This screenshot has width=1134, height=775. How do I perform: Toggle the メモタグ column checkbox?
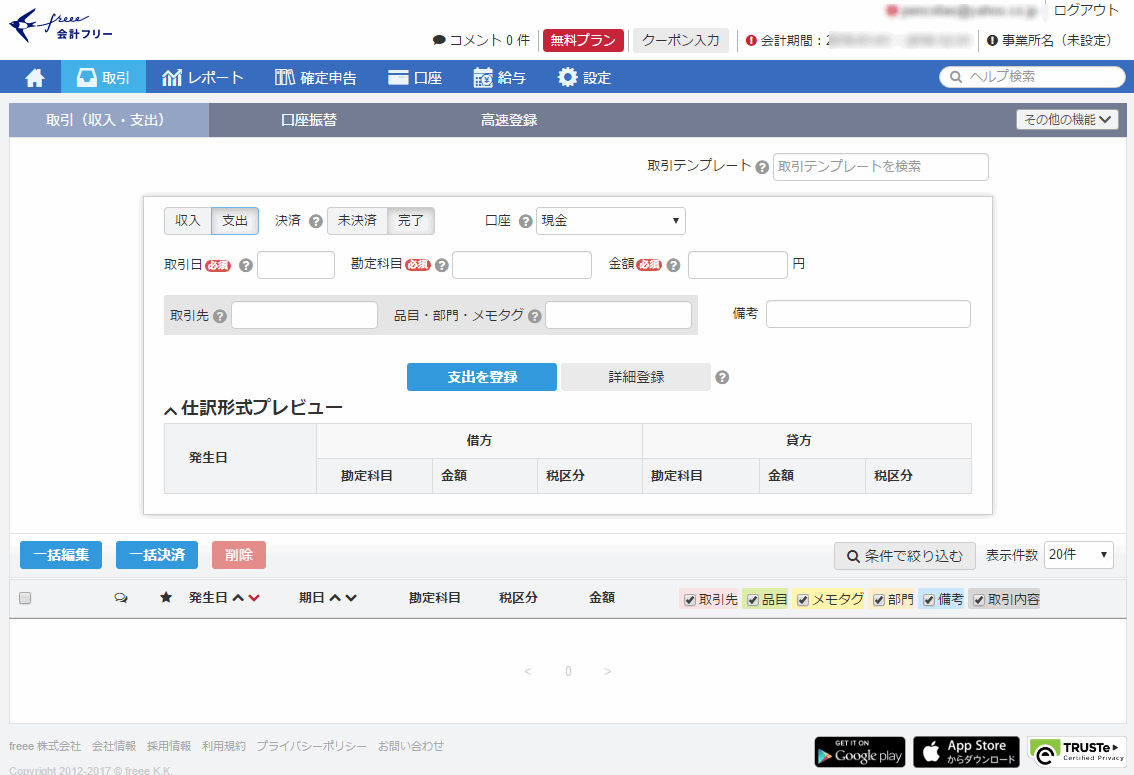click(803, 600)
